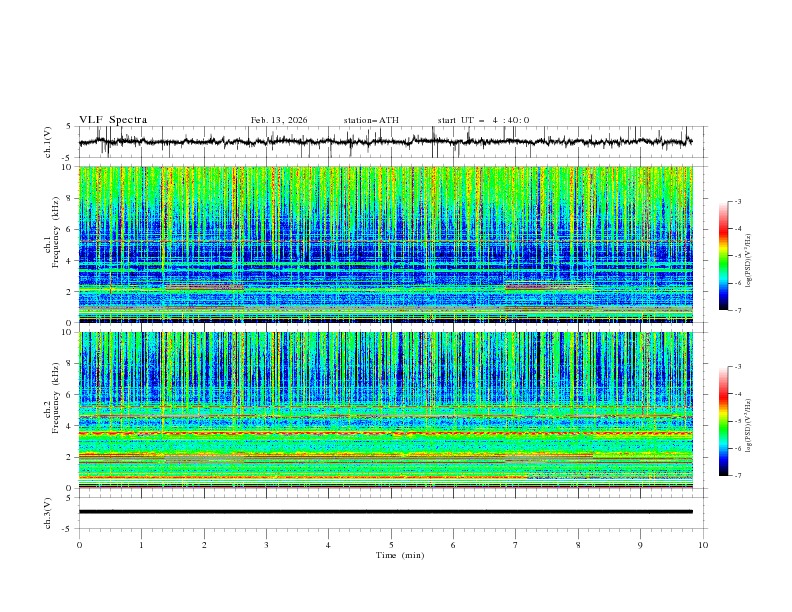Click the ch.1 PSD color bar

click(724, 256)
